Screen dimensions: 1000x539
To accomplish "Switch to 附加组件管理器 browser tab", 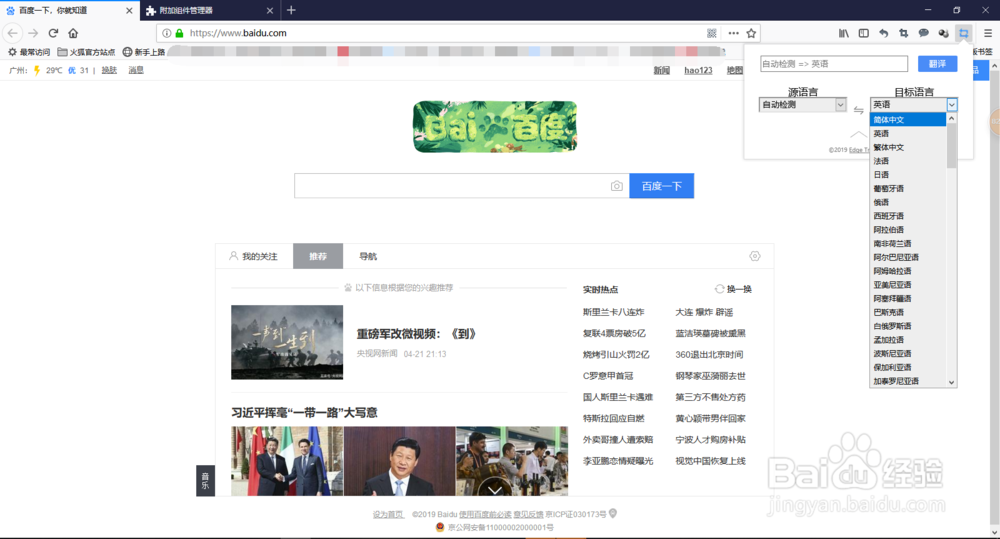I will point(209,10).
